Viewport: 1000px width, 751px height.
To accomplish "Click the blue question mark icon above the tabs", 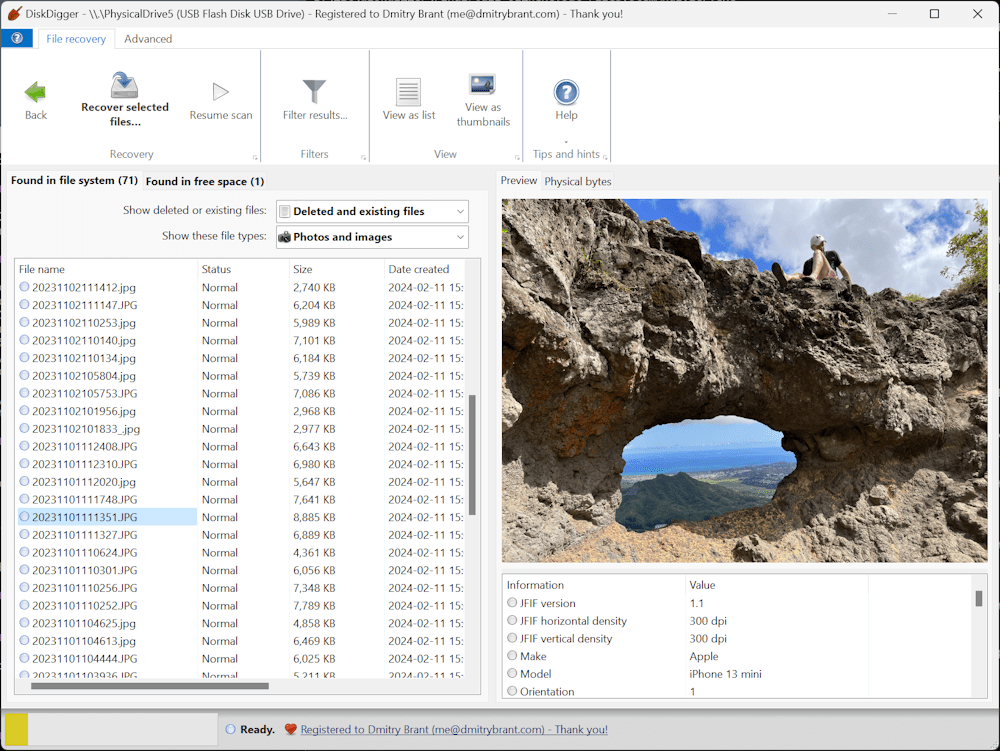I will click(16, 37).
